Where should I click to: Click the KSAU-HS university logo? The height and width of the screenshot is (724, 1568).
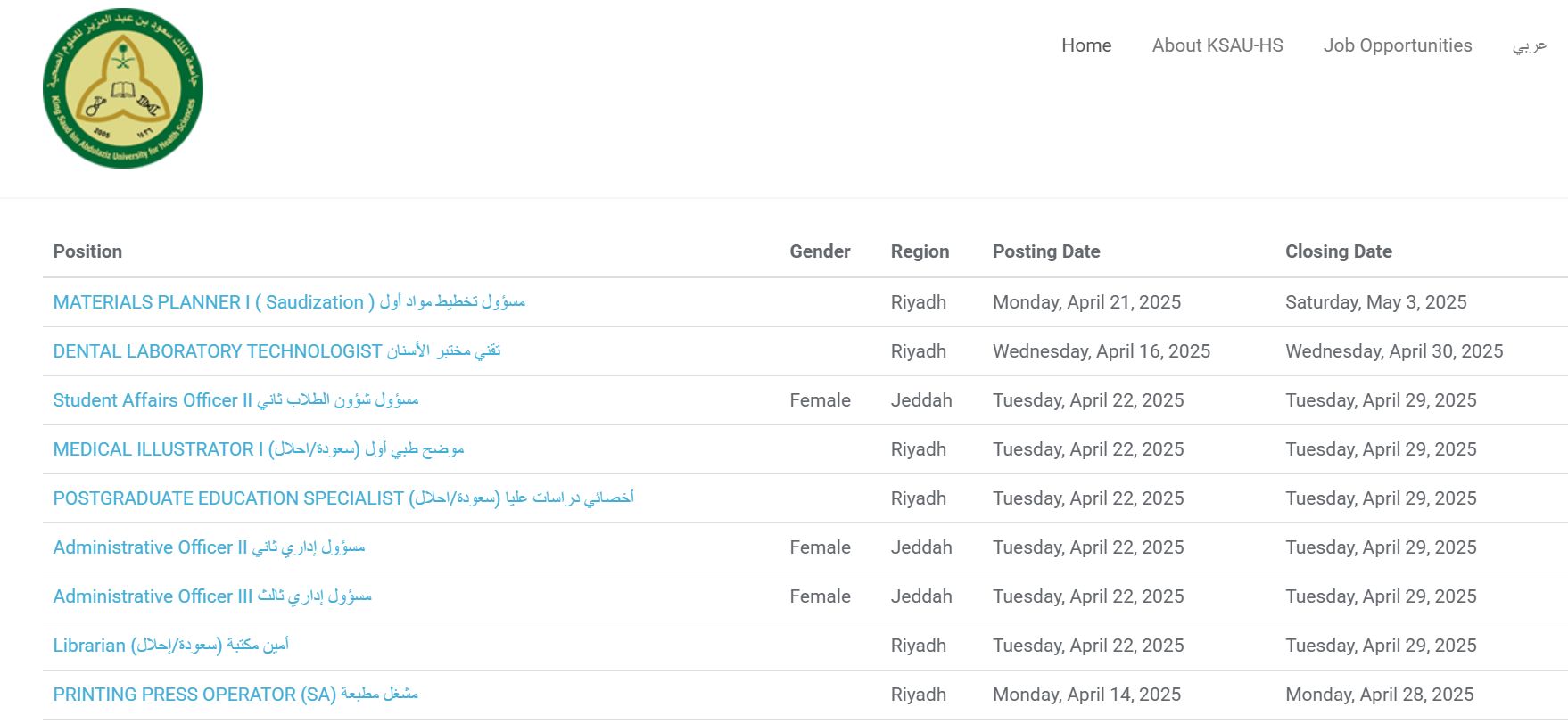click(123, 88)
